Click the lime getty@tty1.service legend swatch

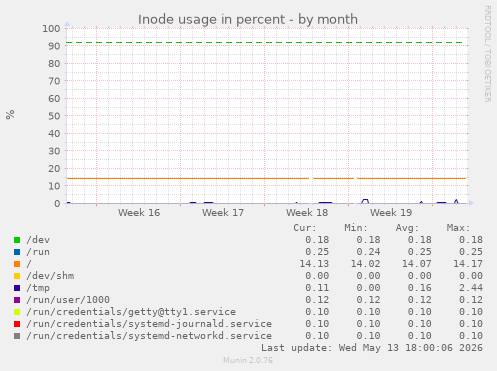click(x=17, y=312)
